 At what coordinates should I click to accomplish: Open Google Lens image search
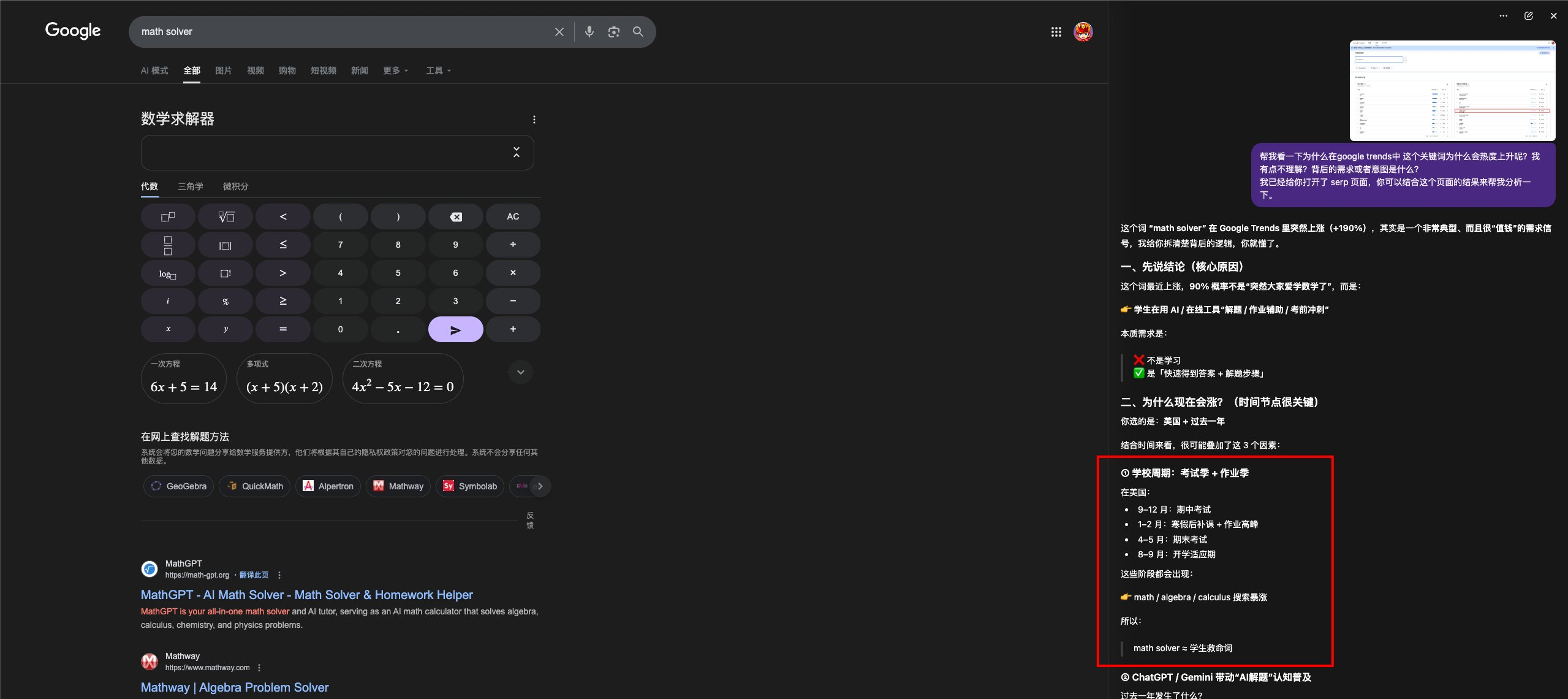coord(613,32)
